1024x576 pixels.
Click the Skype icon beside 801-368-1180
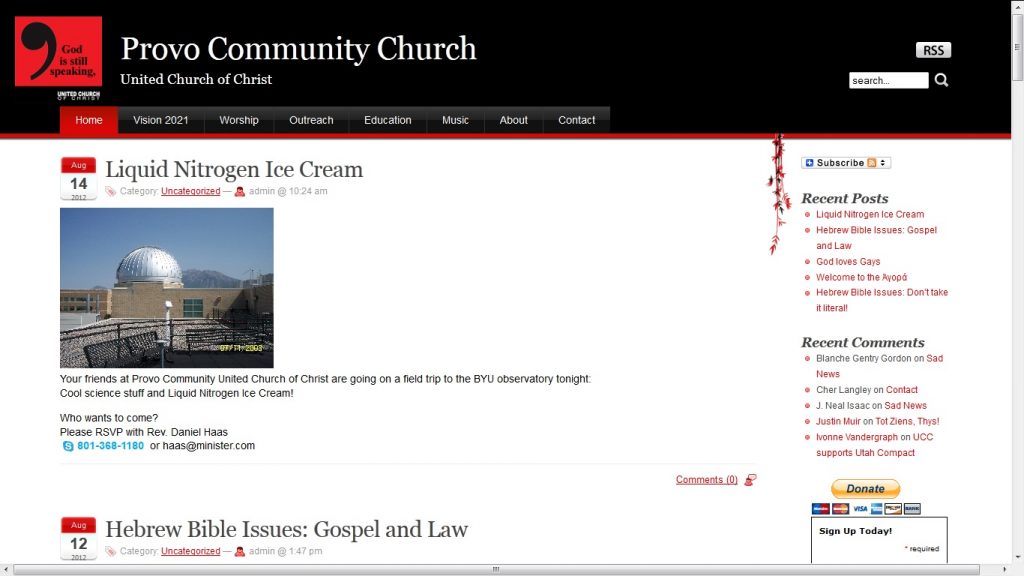point(68,446)
